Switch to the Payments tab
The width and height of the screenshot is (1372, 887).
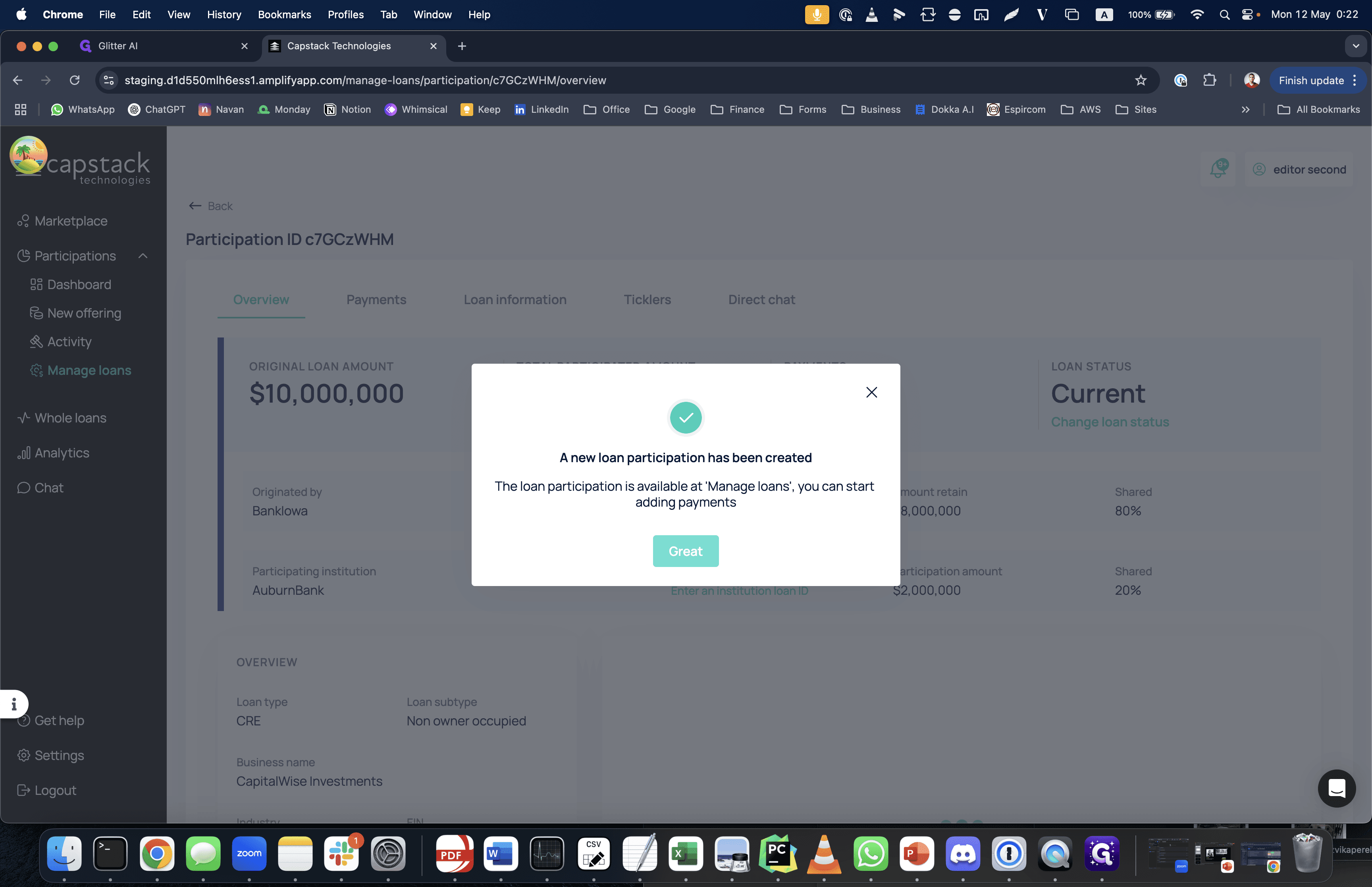tap(376, 299)
